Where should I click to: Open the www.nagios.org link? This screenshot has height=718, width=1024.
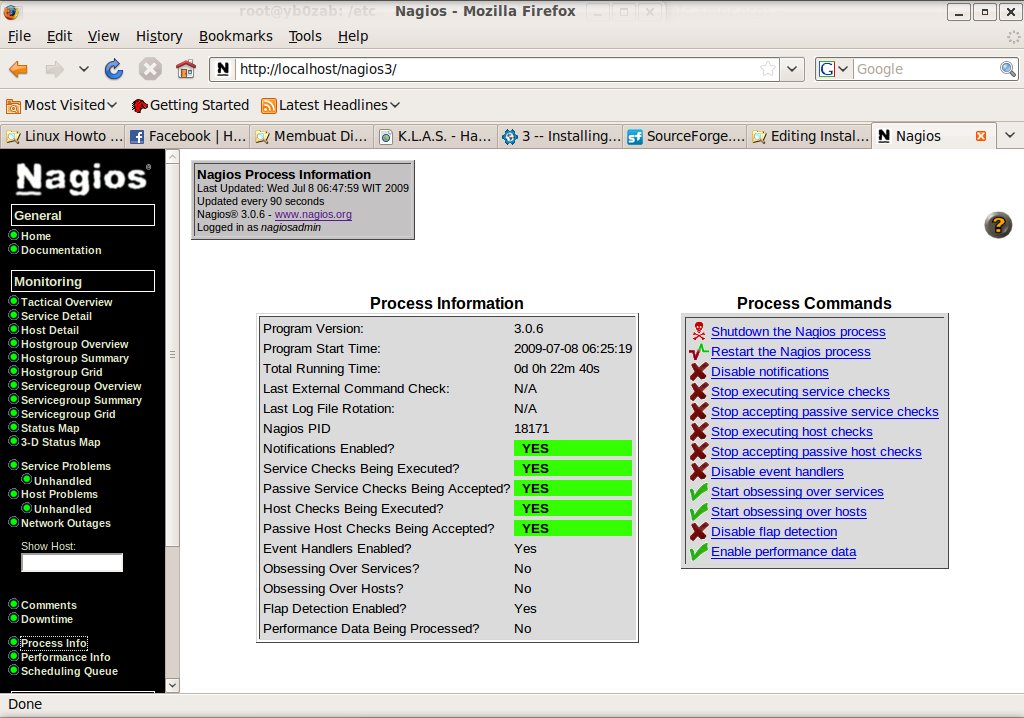(313, 214)
